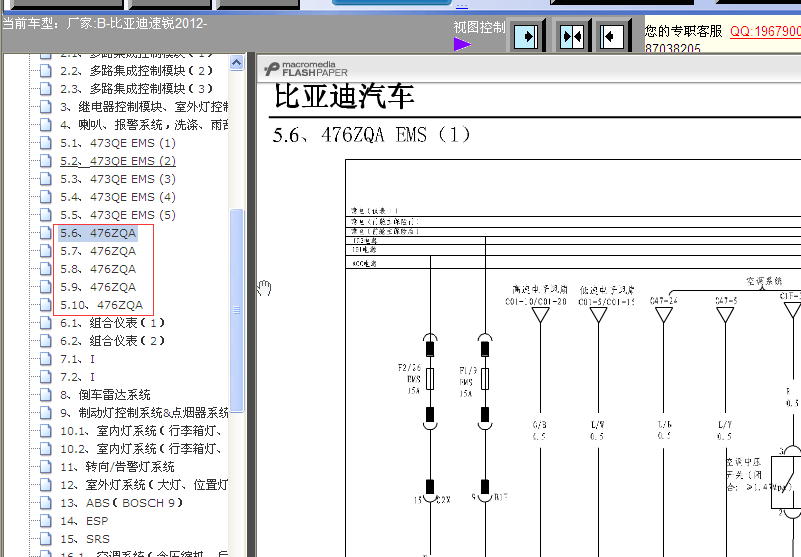Open item 8 倒车雷达系统
The height and width of the screenshot is (557, 801).
pos(105,395)
